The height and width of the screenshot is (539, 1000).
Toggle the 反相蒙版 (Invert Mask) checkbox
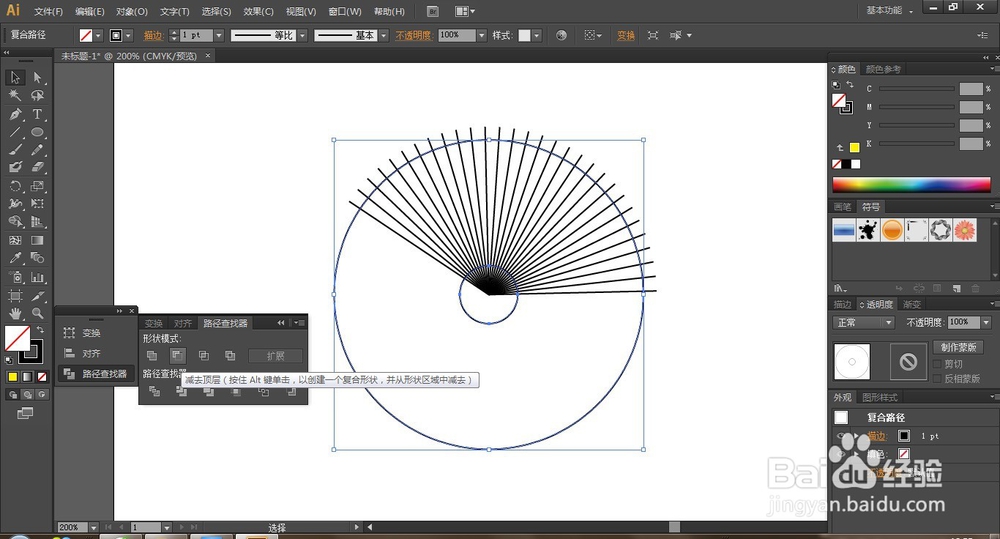coord(938,378)
